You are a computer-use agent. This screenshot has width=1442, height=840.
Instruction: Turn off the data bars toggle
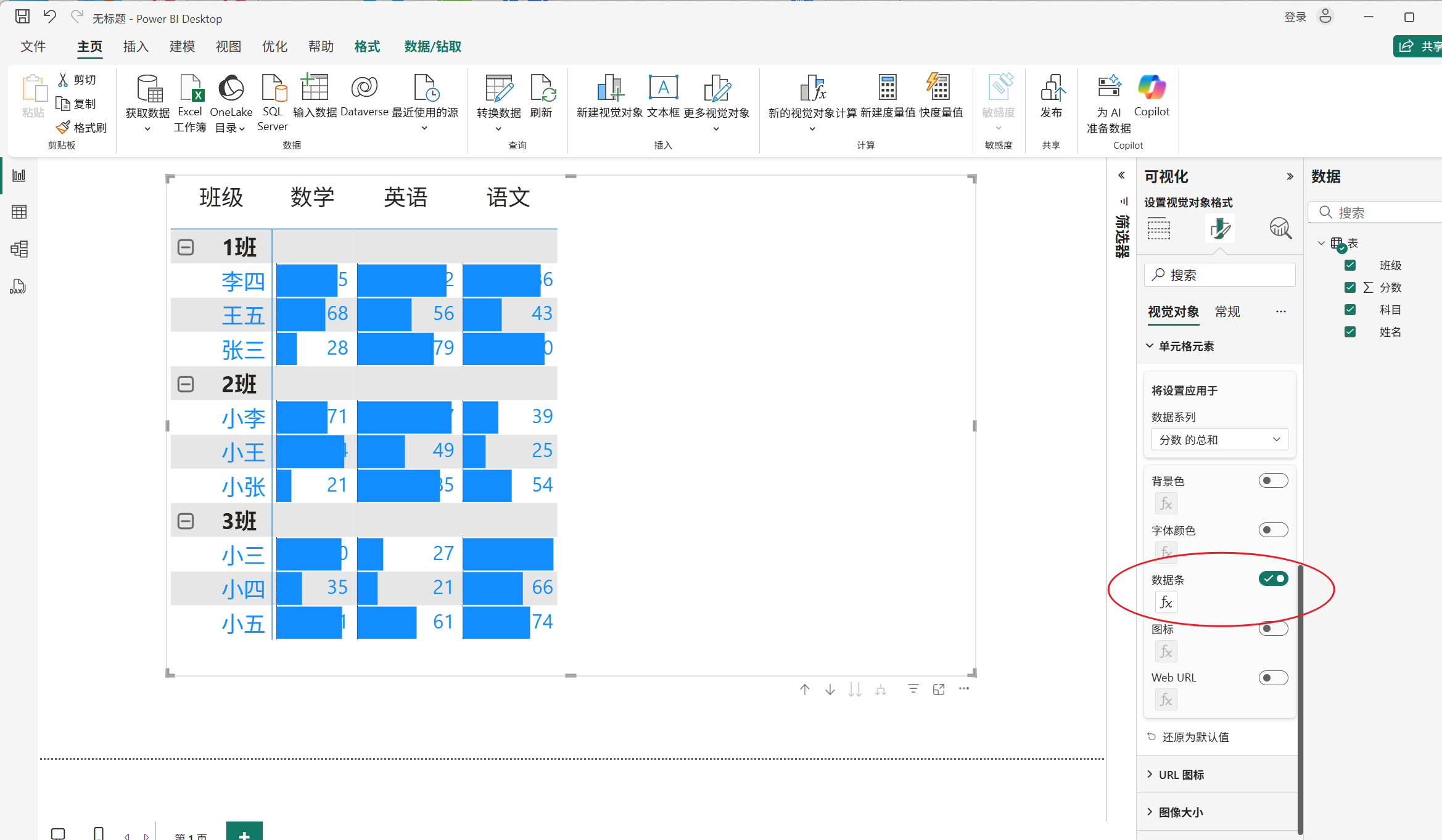click(1273, 579)
